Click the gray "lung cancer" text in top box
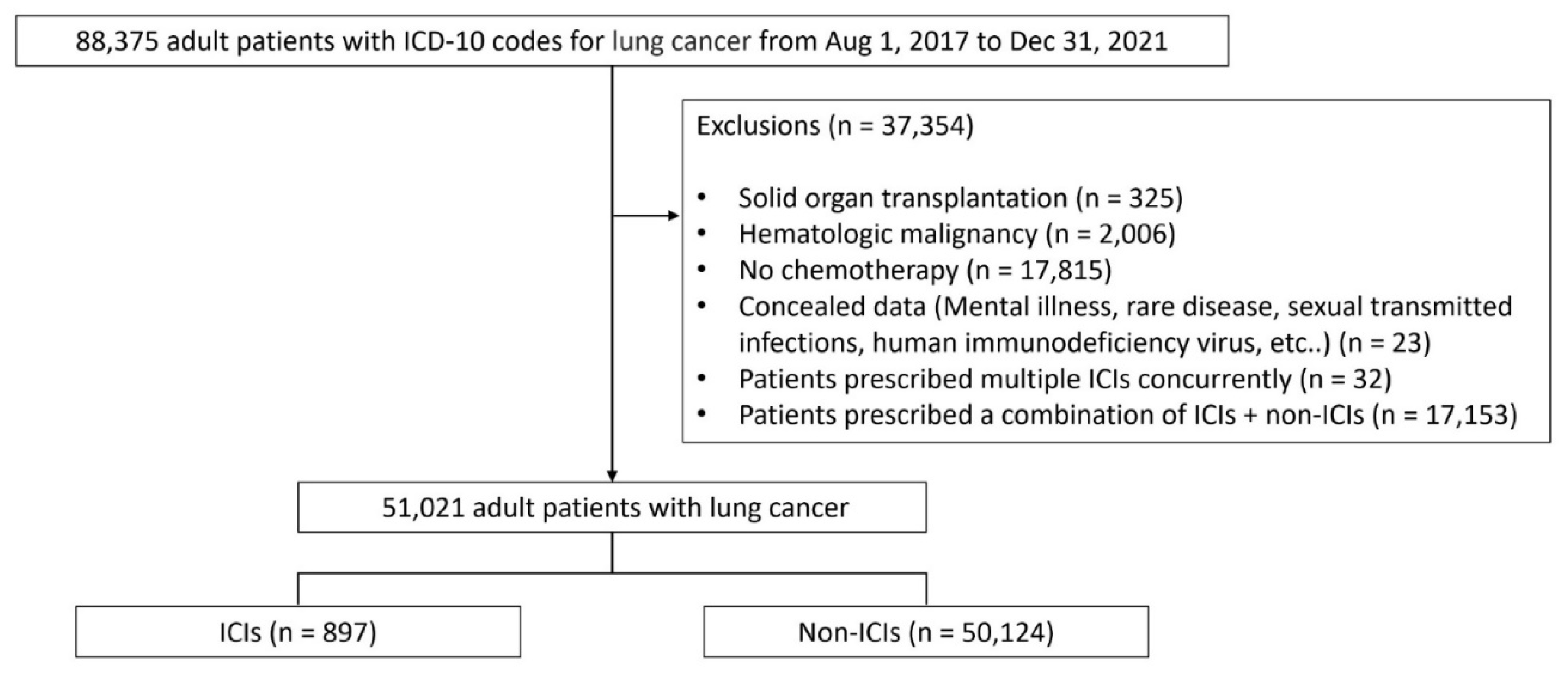The width and height of the screenshot is (1568, 674). pyautogui.click(x=681, y=41)
